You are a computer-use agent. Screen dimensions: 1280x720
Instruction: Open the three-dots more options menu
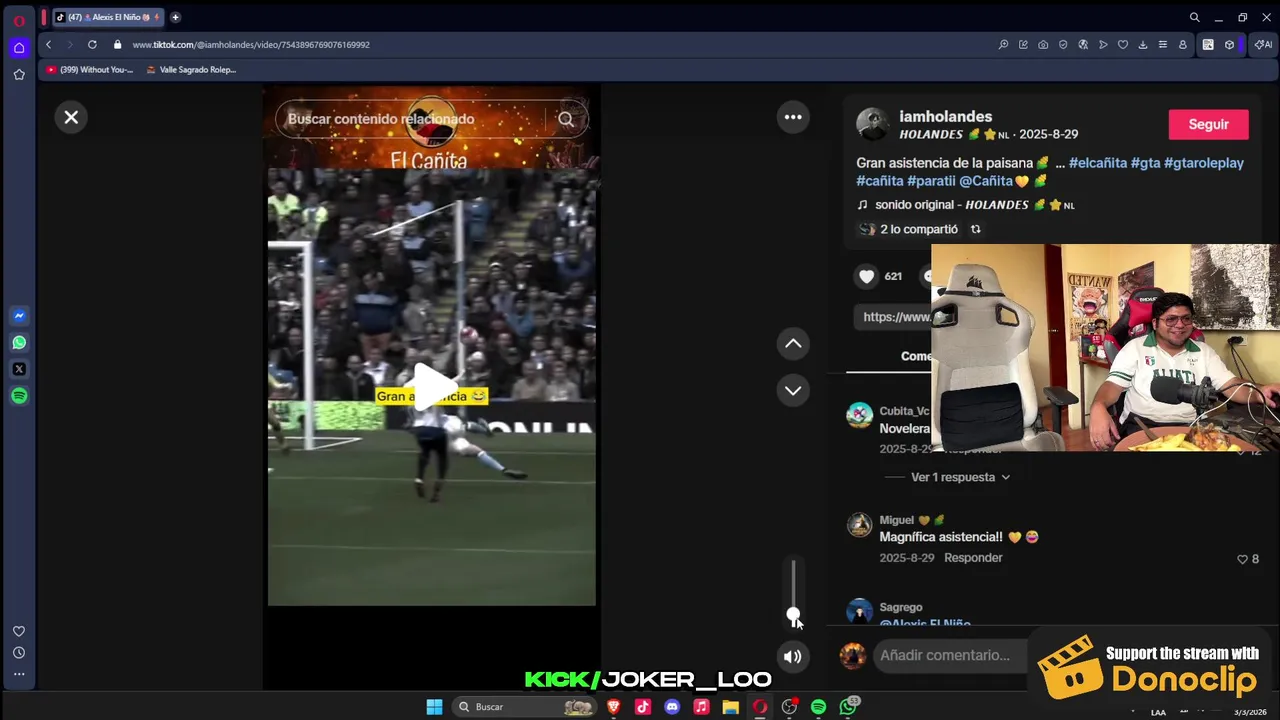[x=793, y=117]
